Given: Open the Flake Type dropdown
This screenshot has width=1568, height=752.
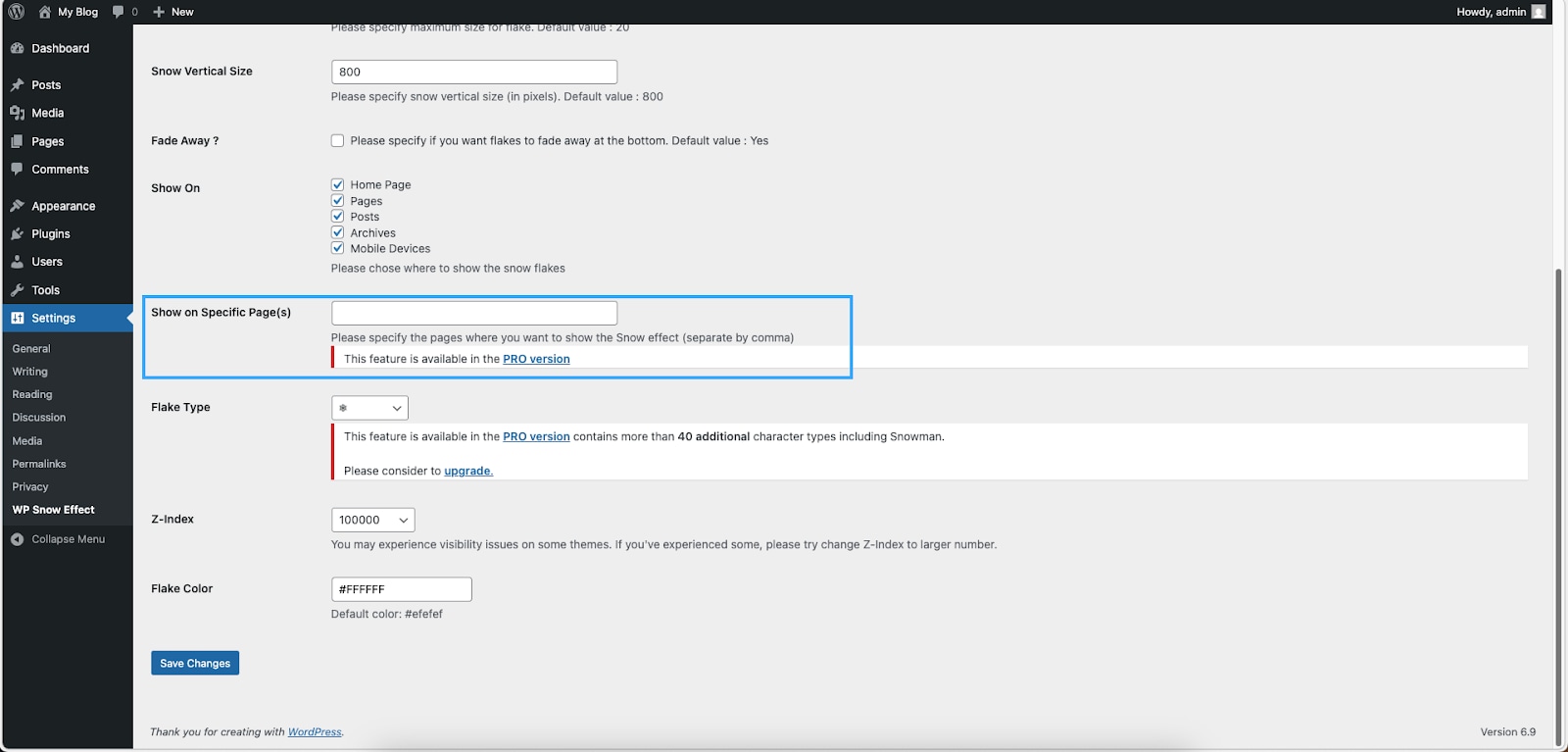Looking at the screenshot, I should [x=369, y=408].
